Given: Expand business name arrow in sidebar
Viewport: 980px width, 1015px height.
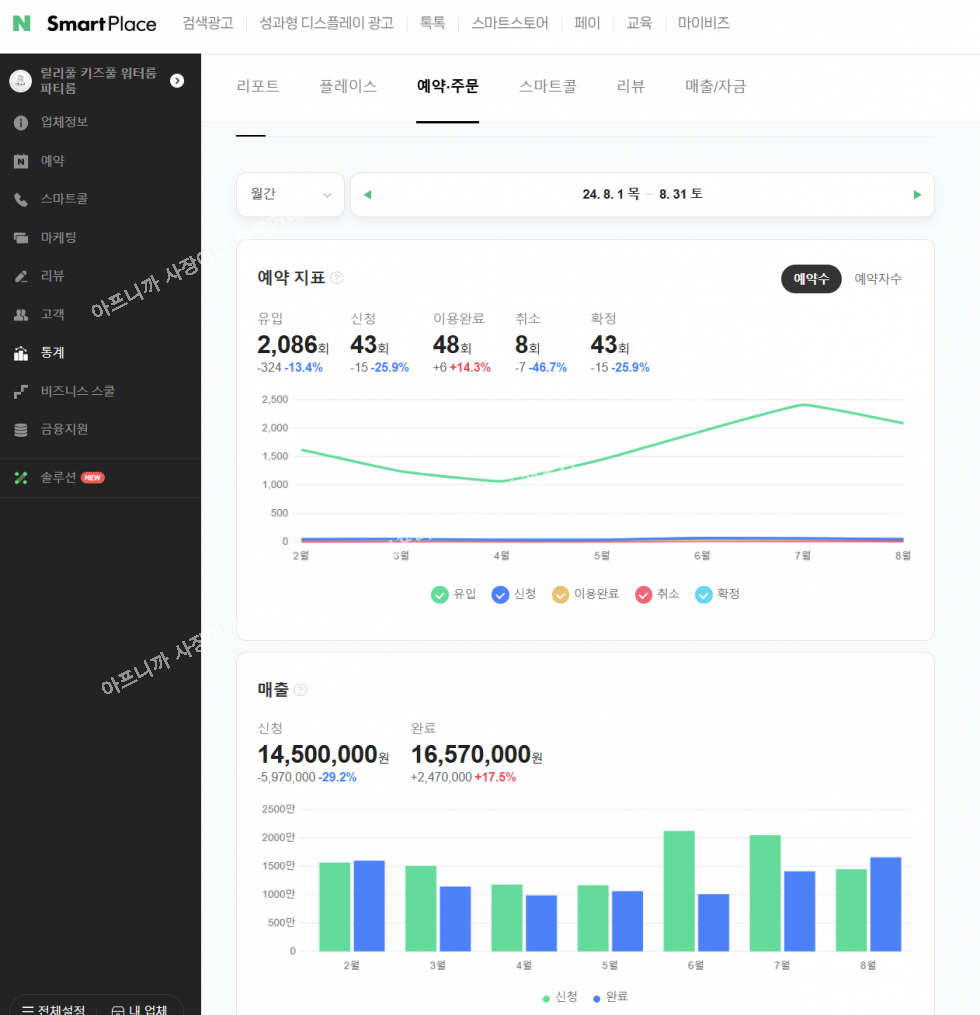Looking at the screenshot, I should pos(177,80).
